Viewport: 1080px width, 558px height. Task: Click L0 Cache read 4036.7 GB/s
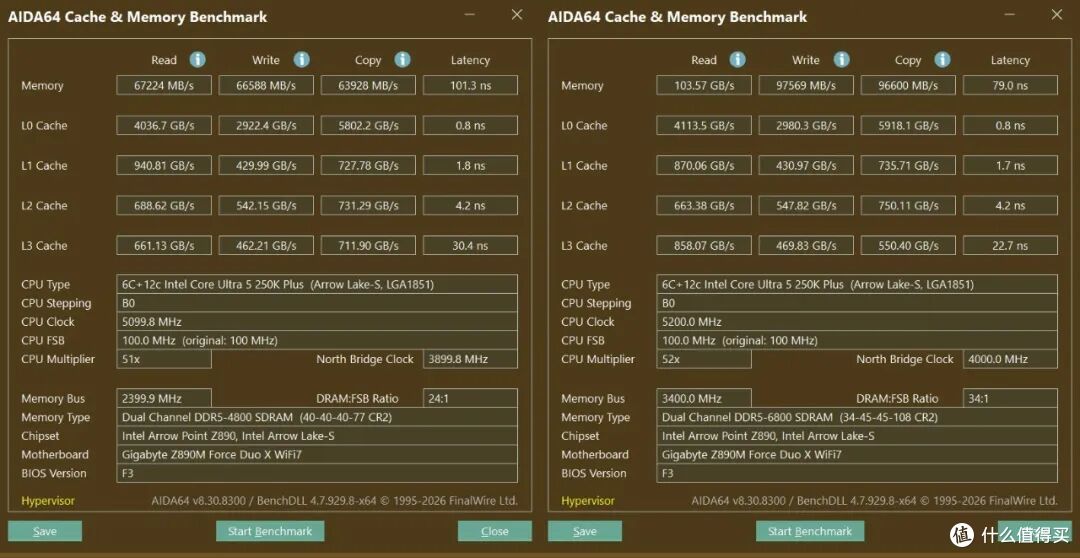click(164, 125)
